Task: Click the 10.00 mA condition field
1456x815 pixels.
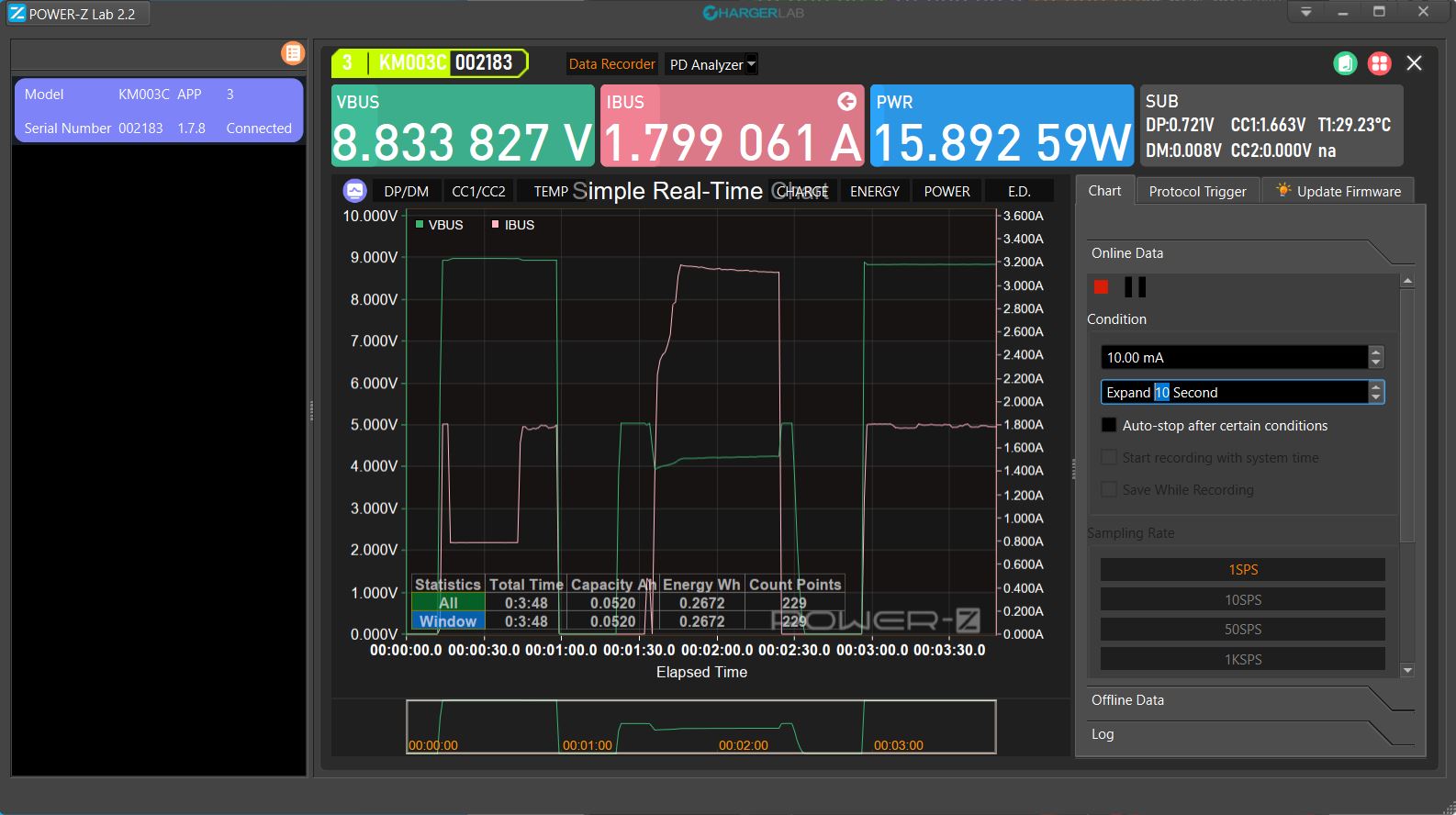Action: coord(1234,357)
